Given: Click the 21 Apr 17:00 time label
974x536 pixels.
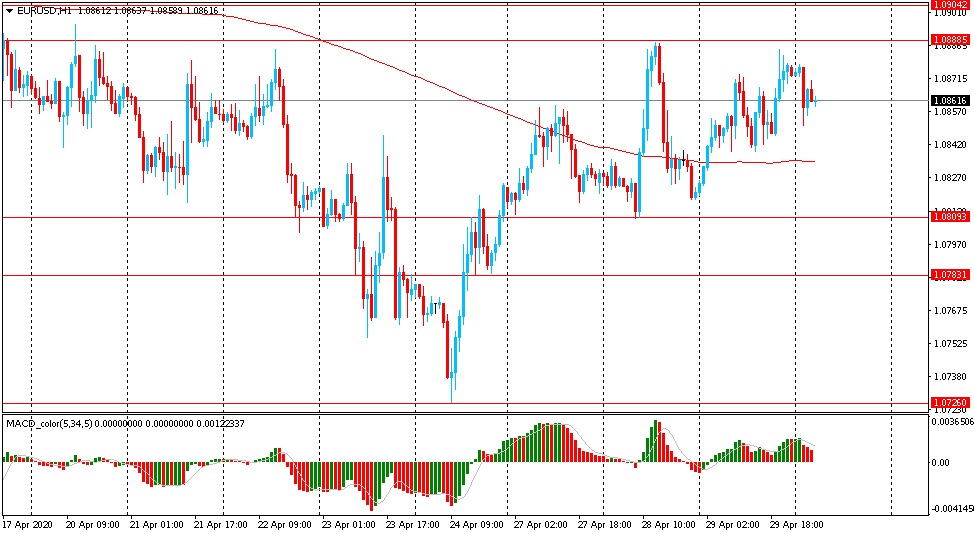Looking at the screenshot, I should click(221, 525).
